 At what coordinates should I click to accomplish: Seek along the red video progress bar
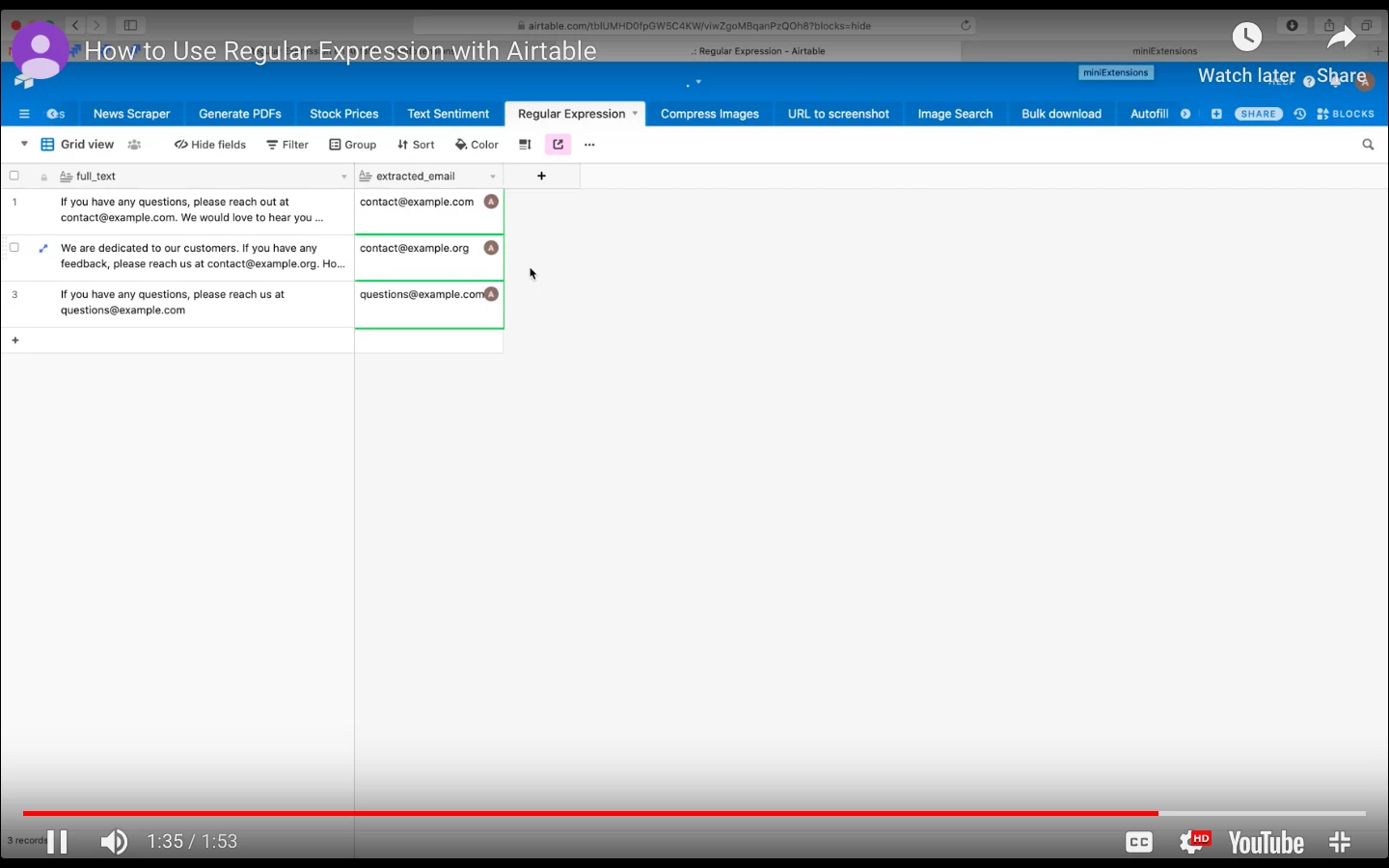pyautogui.click(x=694, y=813)
